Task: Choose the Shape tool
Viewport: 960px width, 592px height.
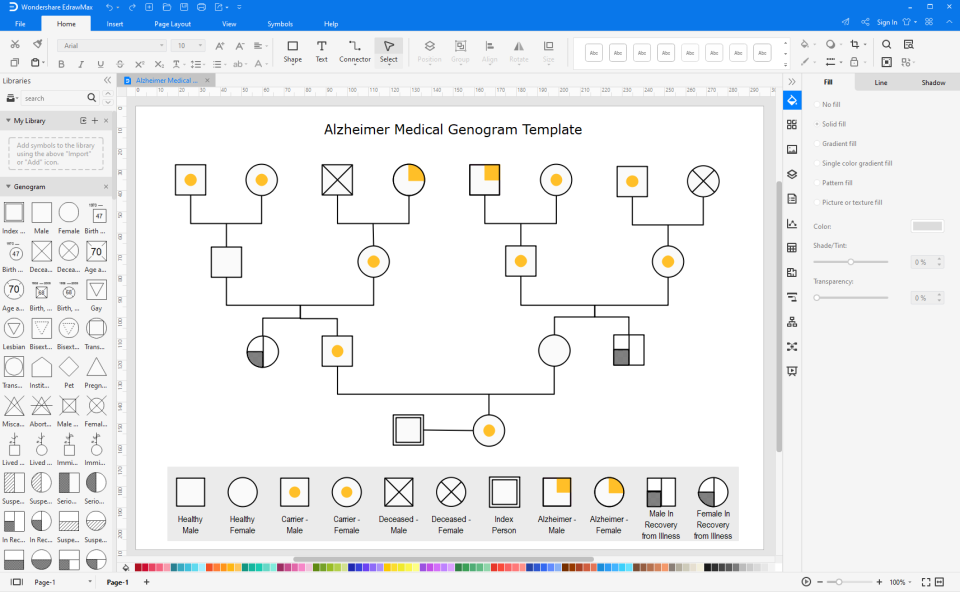Action: [292, 50]
